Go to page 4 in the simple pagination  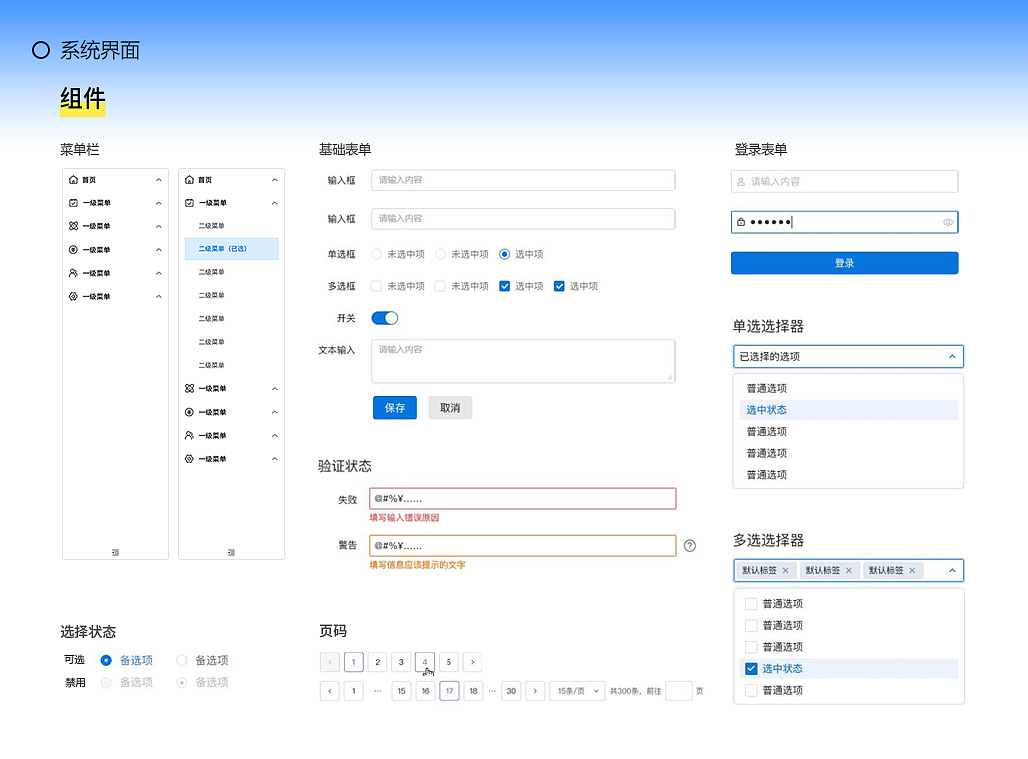pos(425,662)
